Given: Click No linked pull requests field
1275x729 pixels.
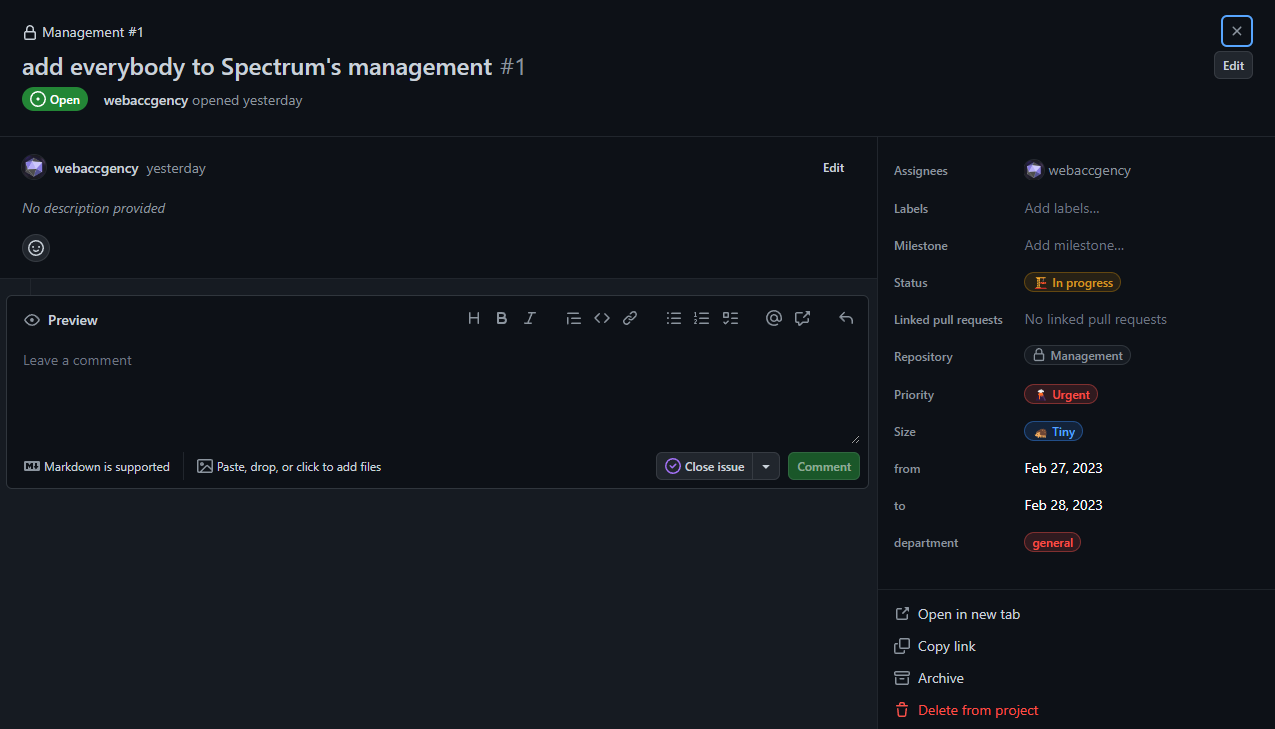Looking at the screenshot, I should [x=1096, y=319].
